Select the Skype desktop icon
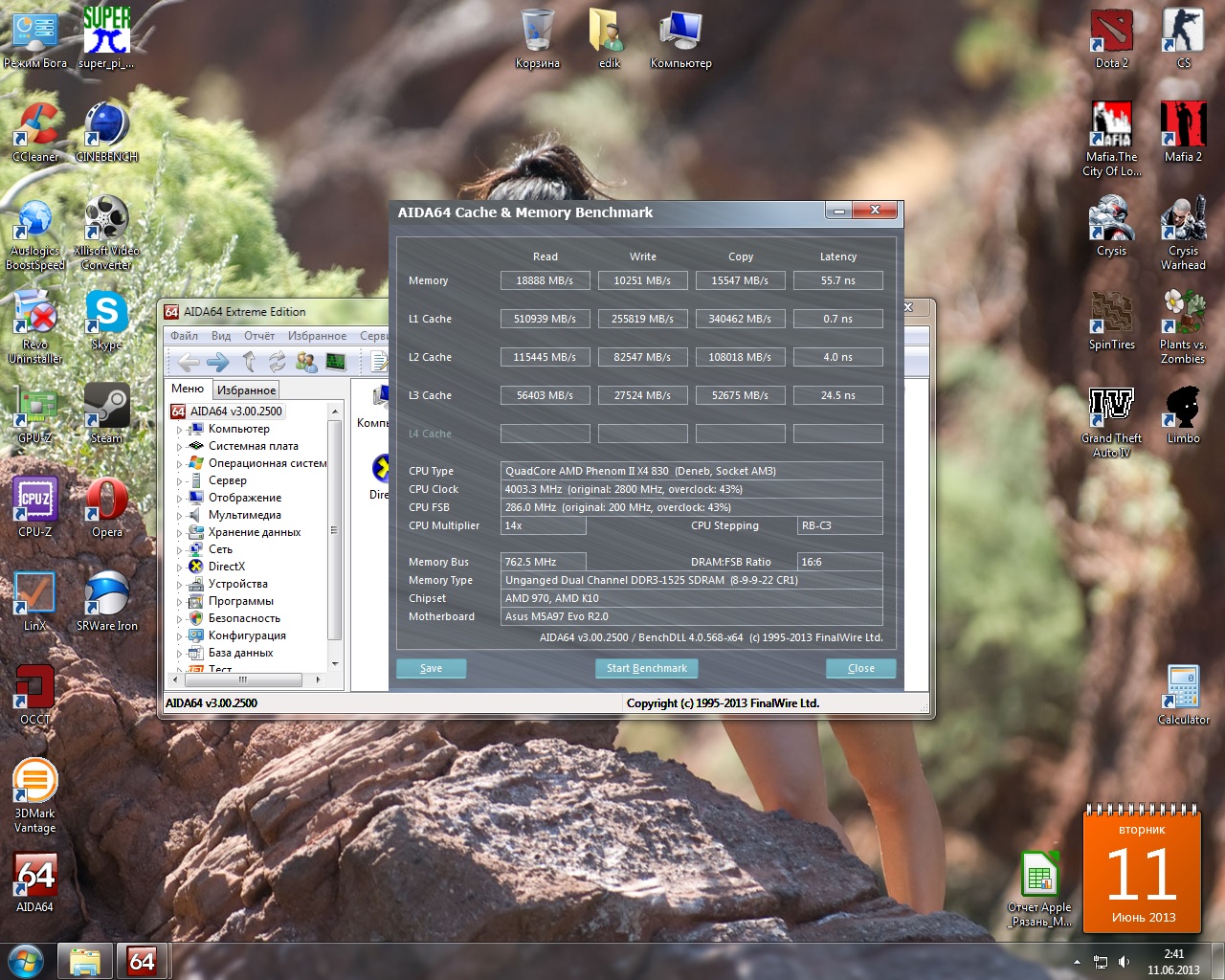The image size is (1225, 980). [x=106, y=320]
